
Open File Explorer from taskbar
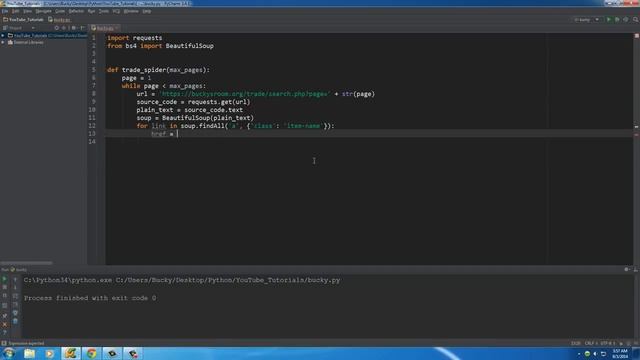pyautogui.click(x=29, y=353)
